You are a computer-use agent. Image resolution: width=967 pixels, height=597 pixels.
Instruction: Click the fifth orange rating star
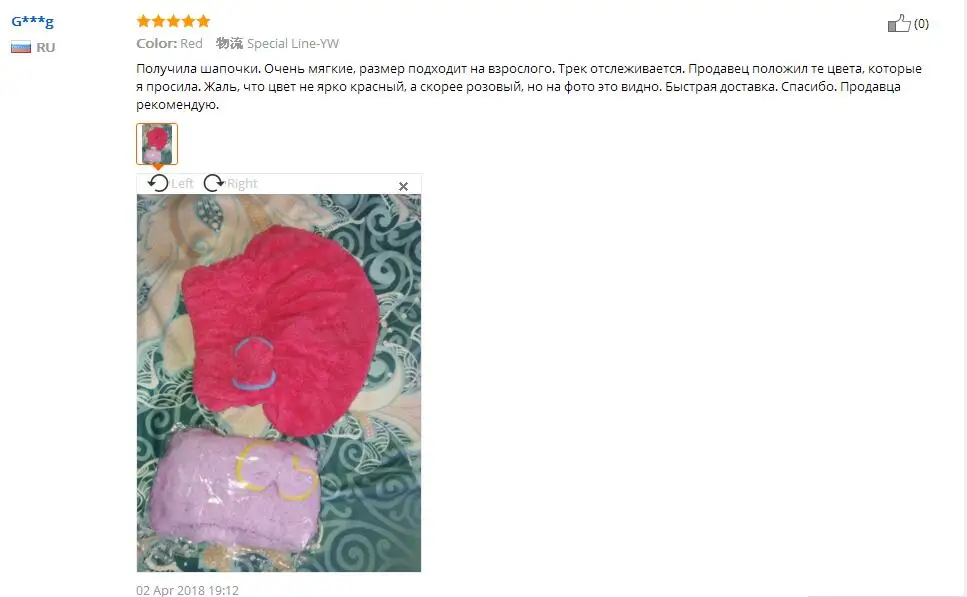[203, 22]
